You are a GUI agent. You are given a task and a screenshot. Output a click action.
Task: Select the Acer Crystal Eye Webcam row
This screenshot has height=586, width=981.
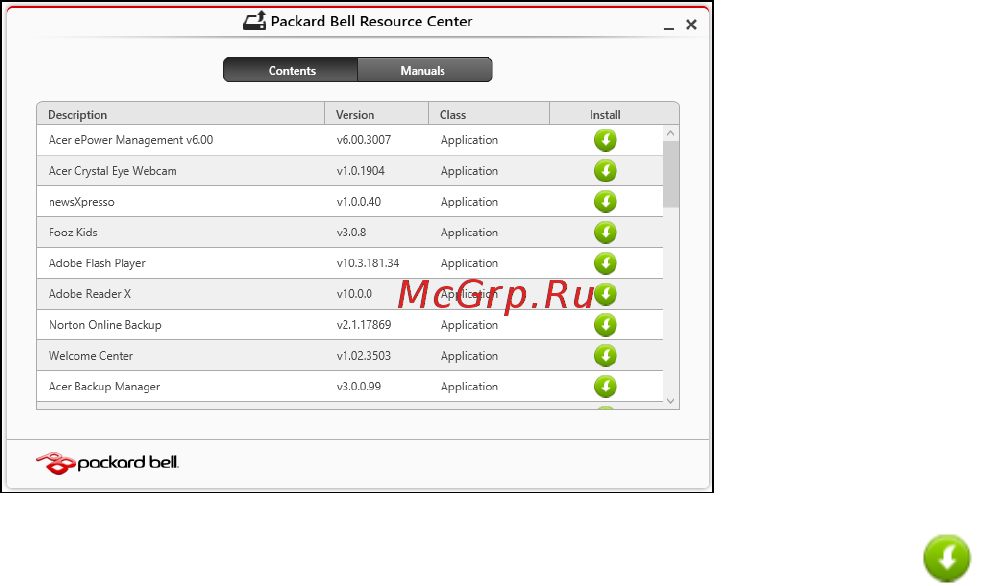tap(350, 171)
